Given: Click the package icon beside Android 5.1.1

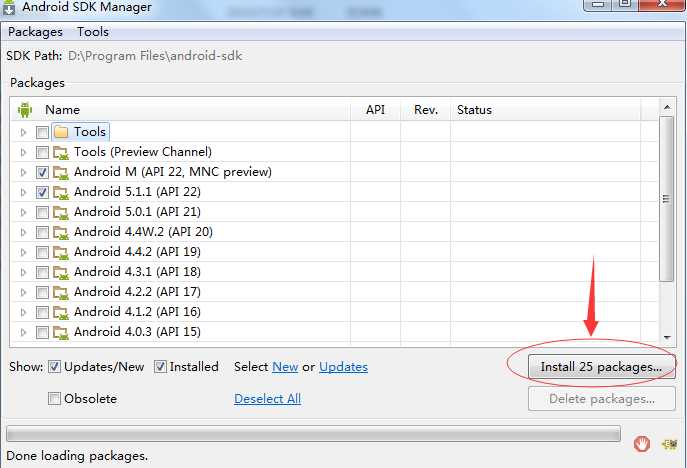Looking at the screenshot, I should pos(60,192).
